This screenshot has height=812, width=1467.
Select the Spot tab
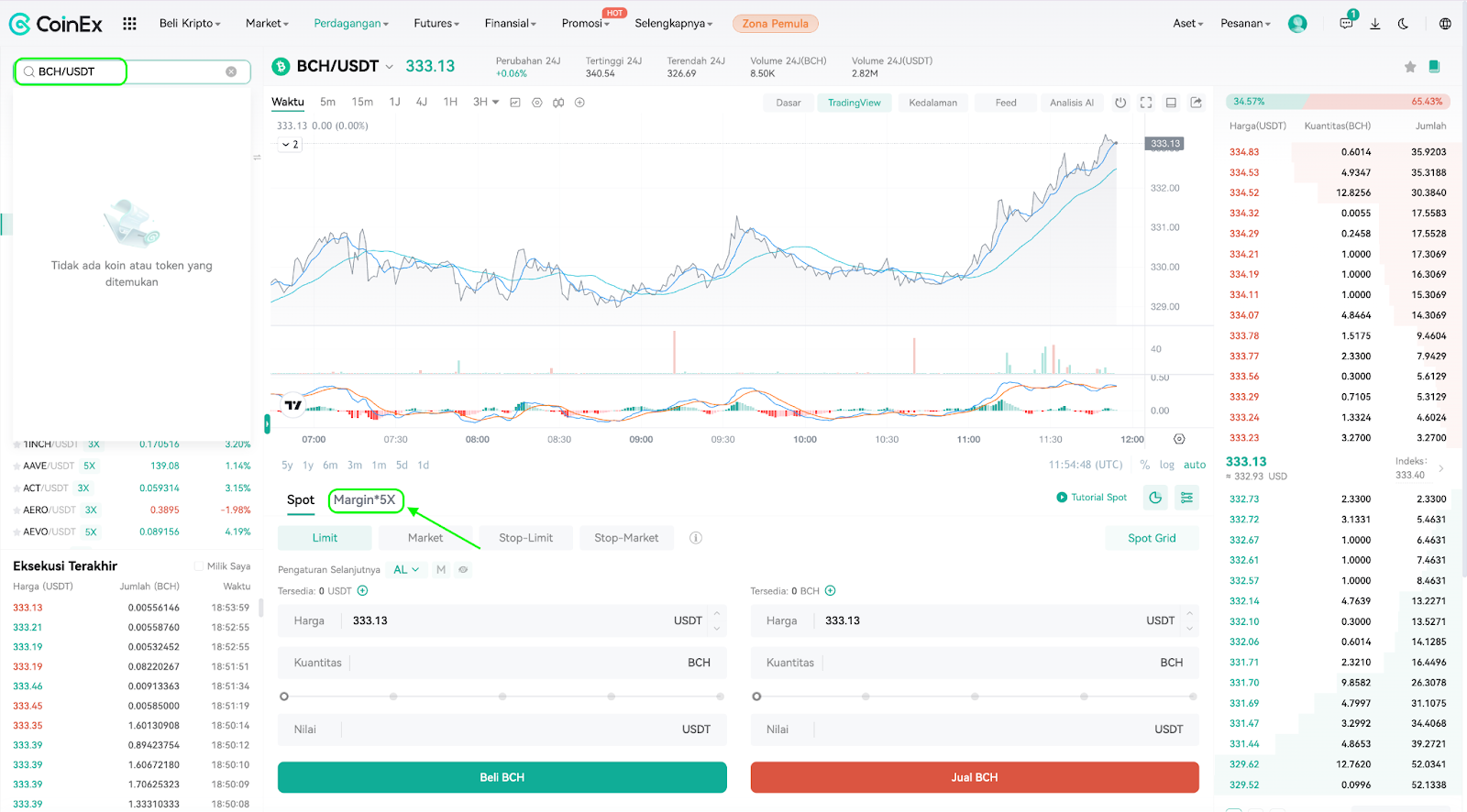click(x=301, y=500)
